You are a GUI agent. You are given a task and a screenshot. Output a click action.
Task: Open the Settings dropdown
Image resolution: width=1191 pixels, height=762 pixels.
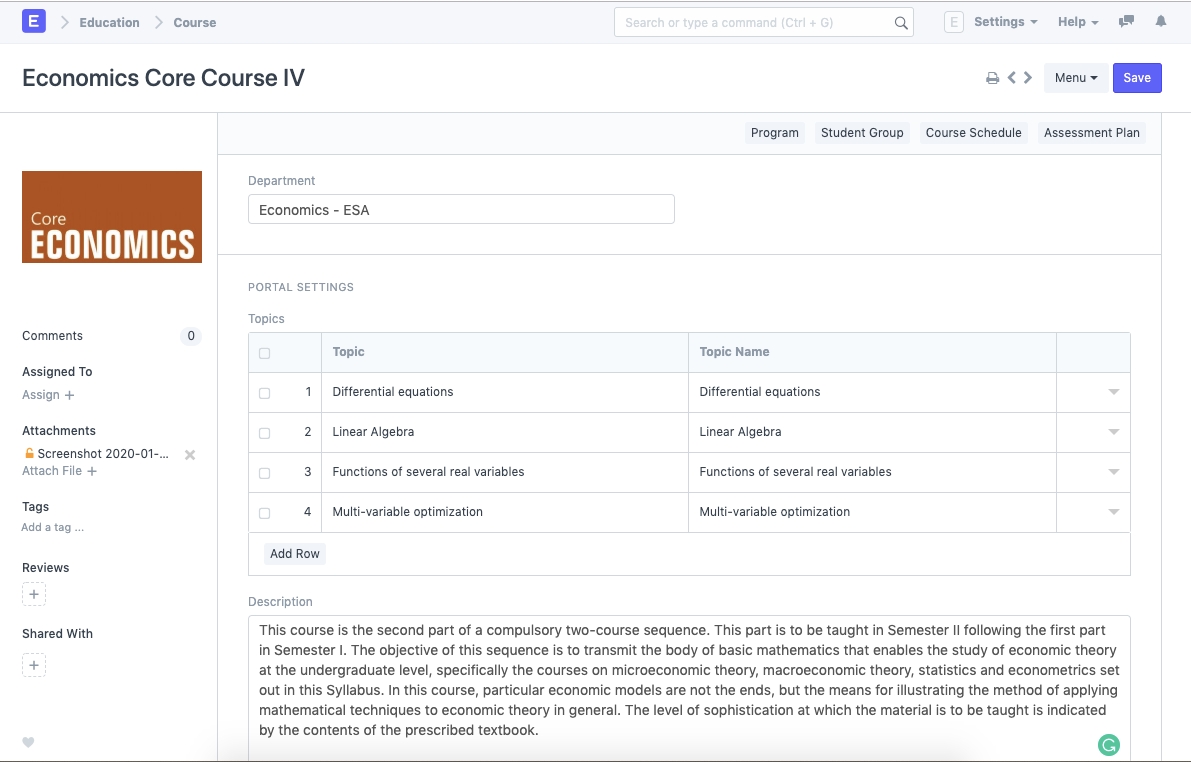(1005, 22)
